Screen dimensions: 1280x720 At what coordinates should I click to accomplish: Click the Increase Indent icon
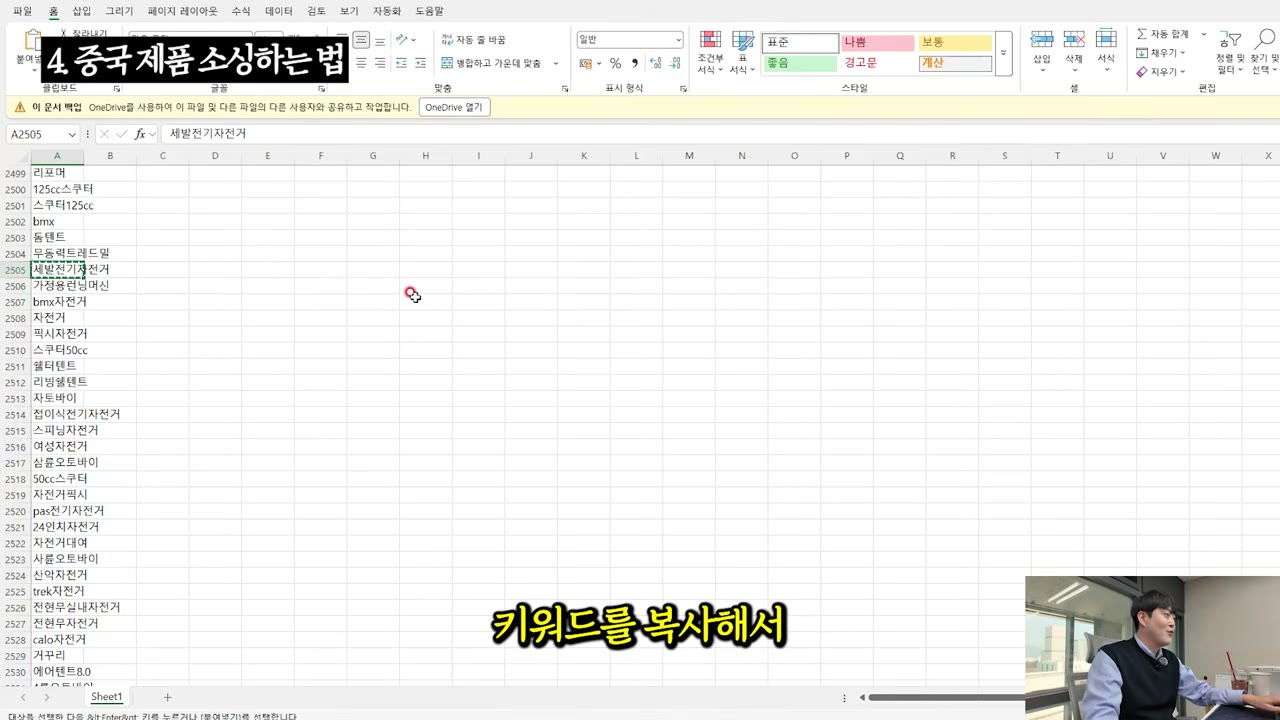coord(421,63)
